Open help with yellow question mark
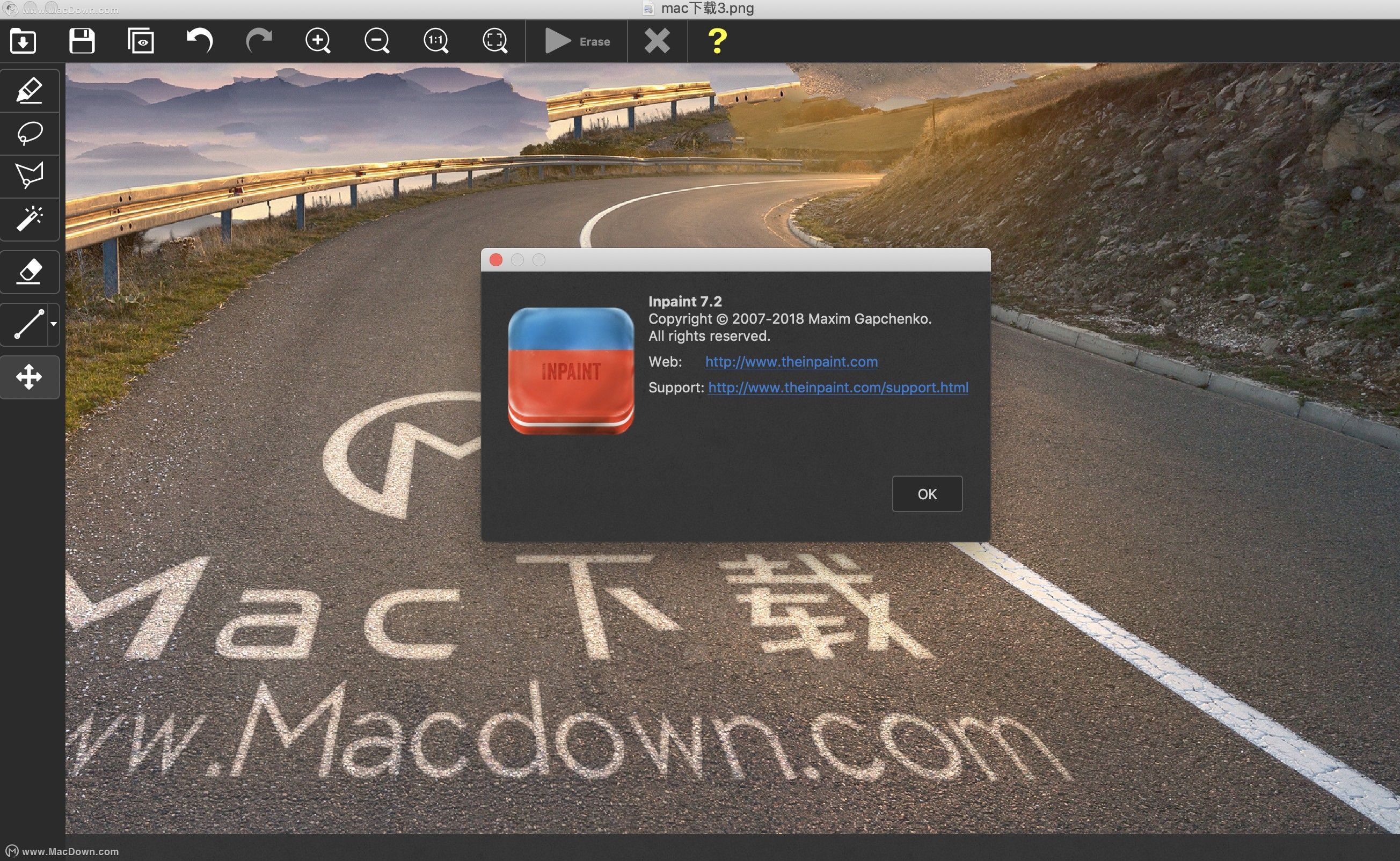The height and width of the screenshot is (861, 1400). pyautogui.click(x=717, y=41)
